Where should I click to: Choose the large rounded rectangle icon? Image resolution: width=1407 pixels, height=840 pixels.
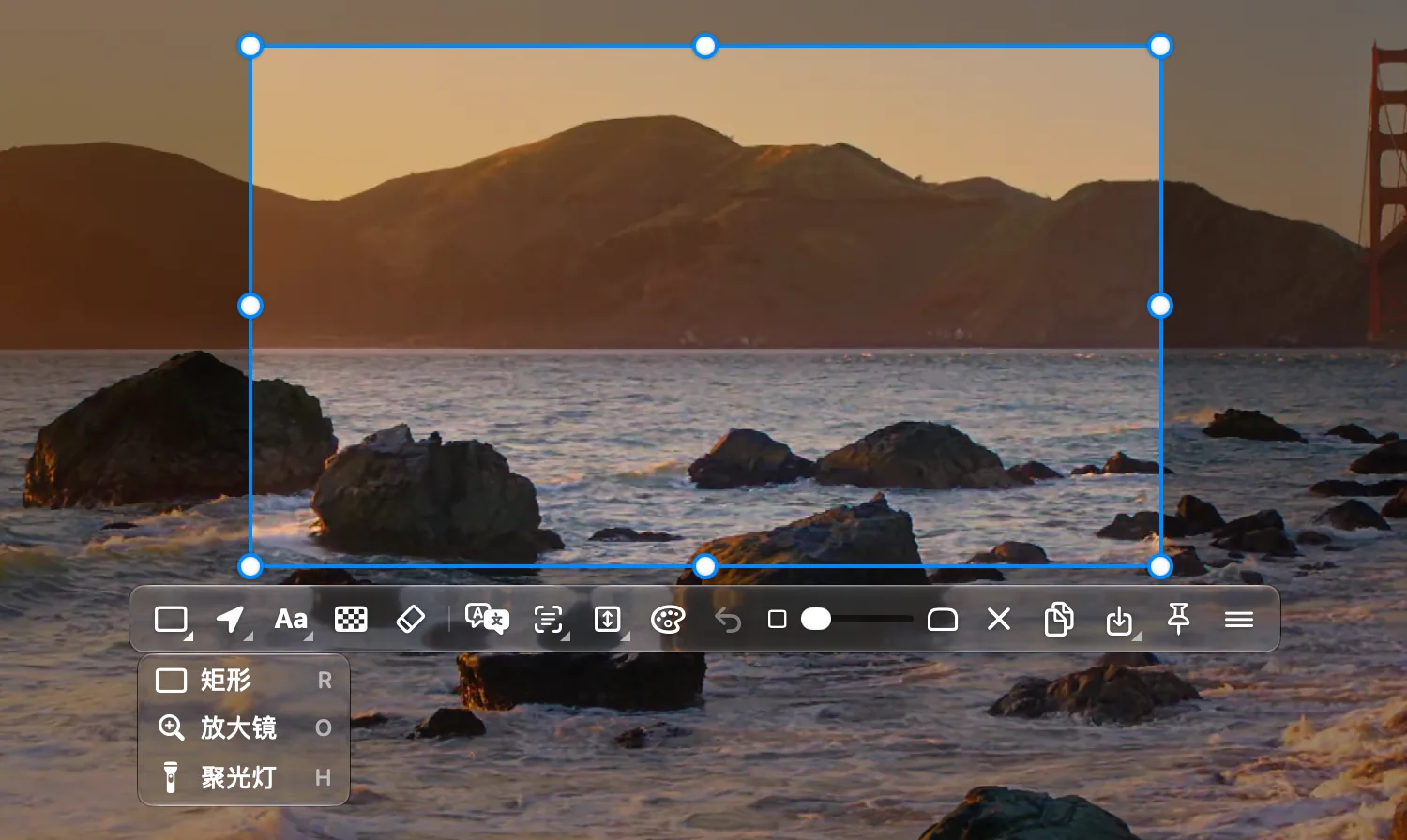pyautogui.click(x=943, y=620)
